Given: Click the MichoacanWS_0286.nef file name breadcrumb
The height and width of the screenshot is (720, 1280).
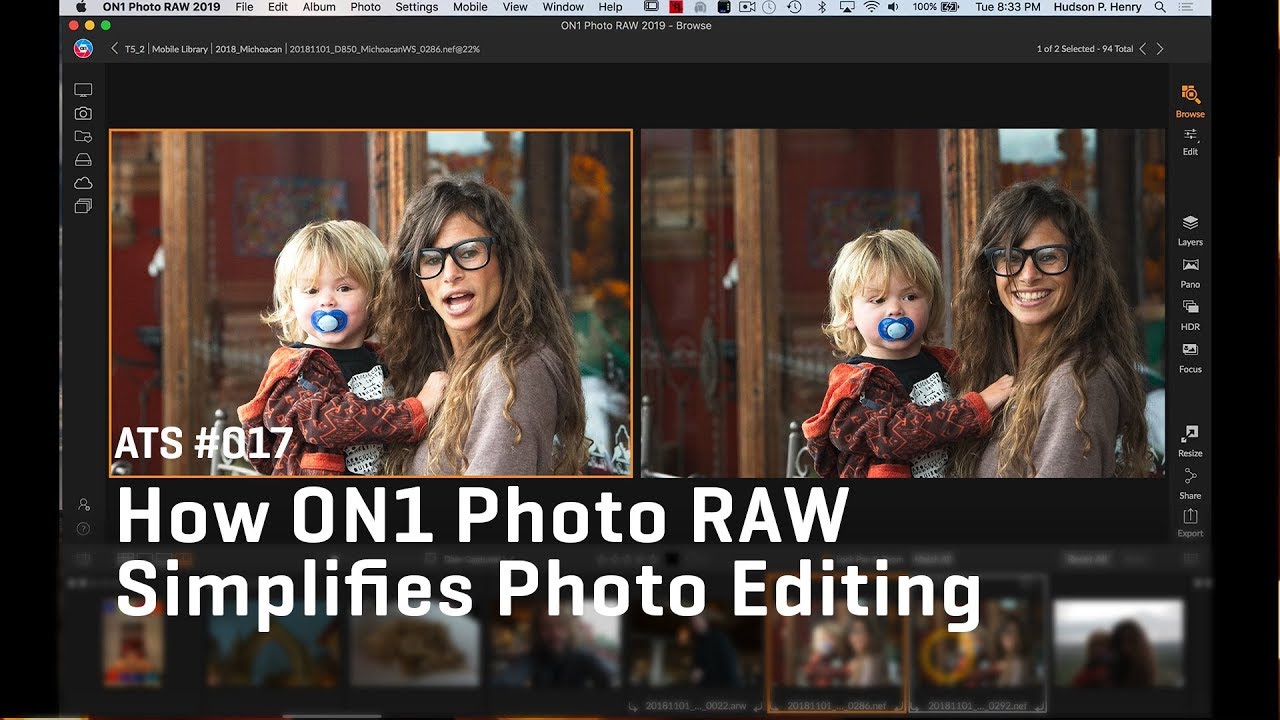Looking at the screenshot, I should pyautogui.click(x=385, y=48).
